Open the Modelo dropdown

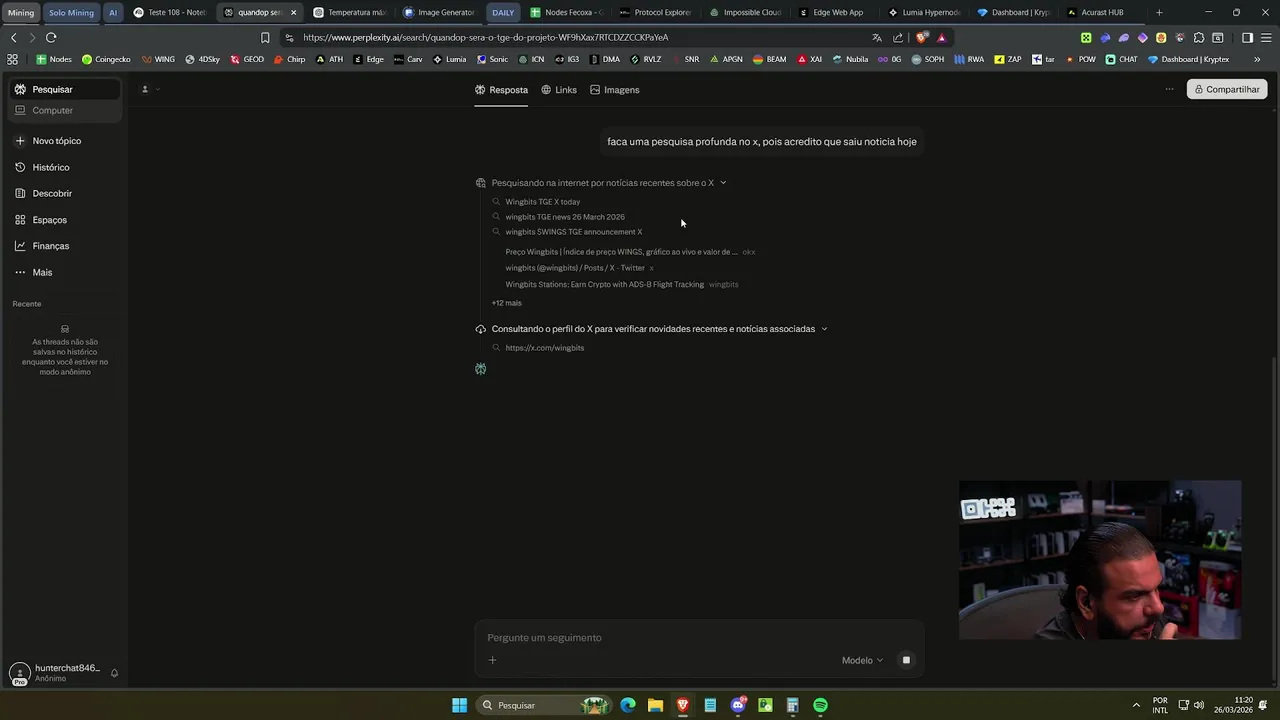[862, 660]
